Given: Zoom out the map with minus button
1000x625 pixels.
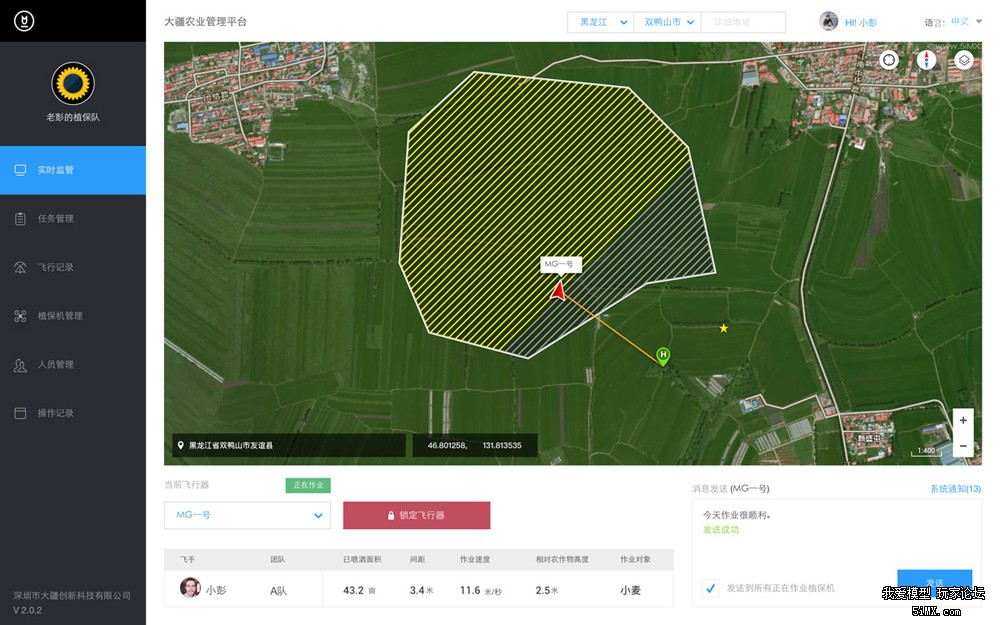Looking at the screenshot, I should pyautogui.click(x=963, y=446).
